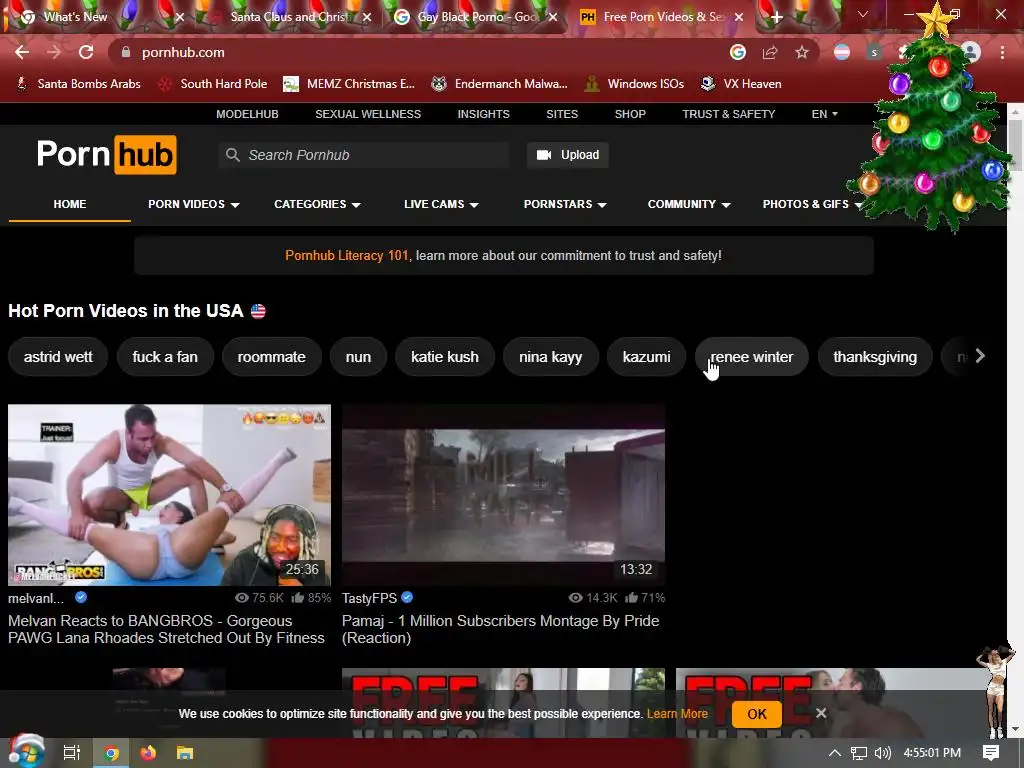The width and height of the screenshot is (1024, 768).
Task: Open a new browser tab
Action: 776,18
